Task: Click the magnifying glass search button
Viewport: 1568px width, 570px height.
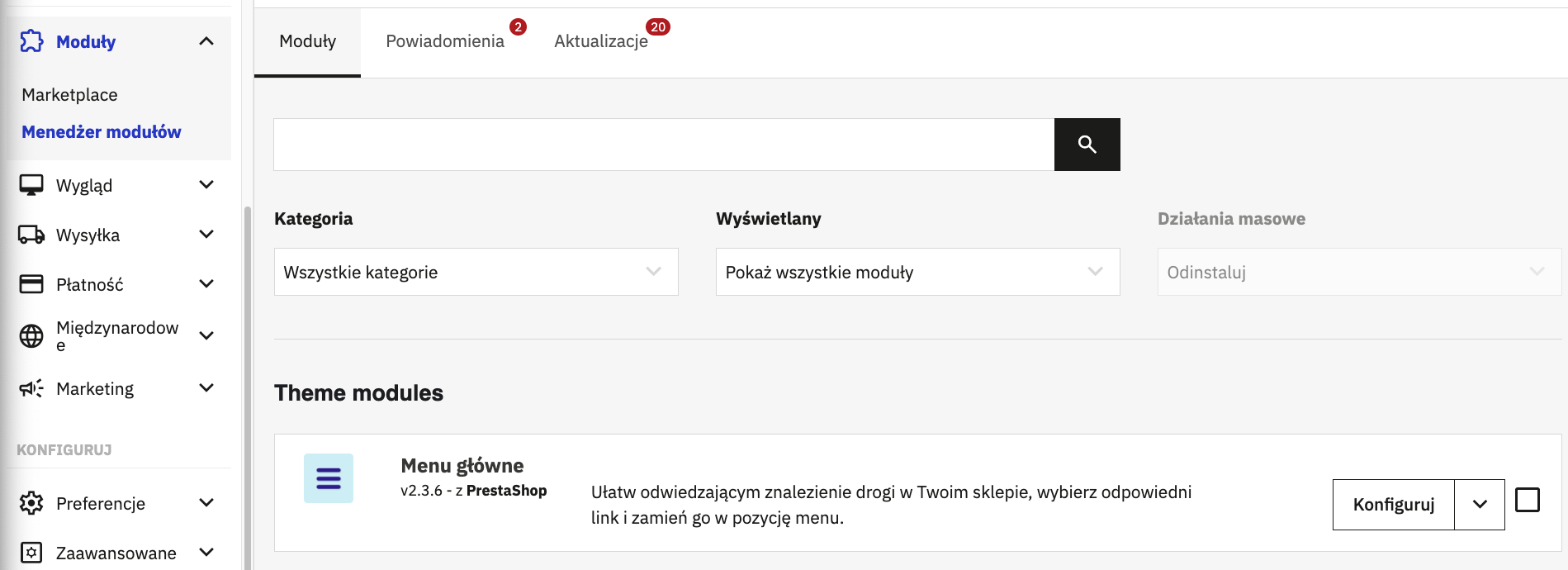Action: point(1087,145)
